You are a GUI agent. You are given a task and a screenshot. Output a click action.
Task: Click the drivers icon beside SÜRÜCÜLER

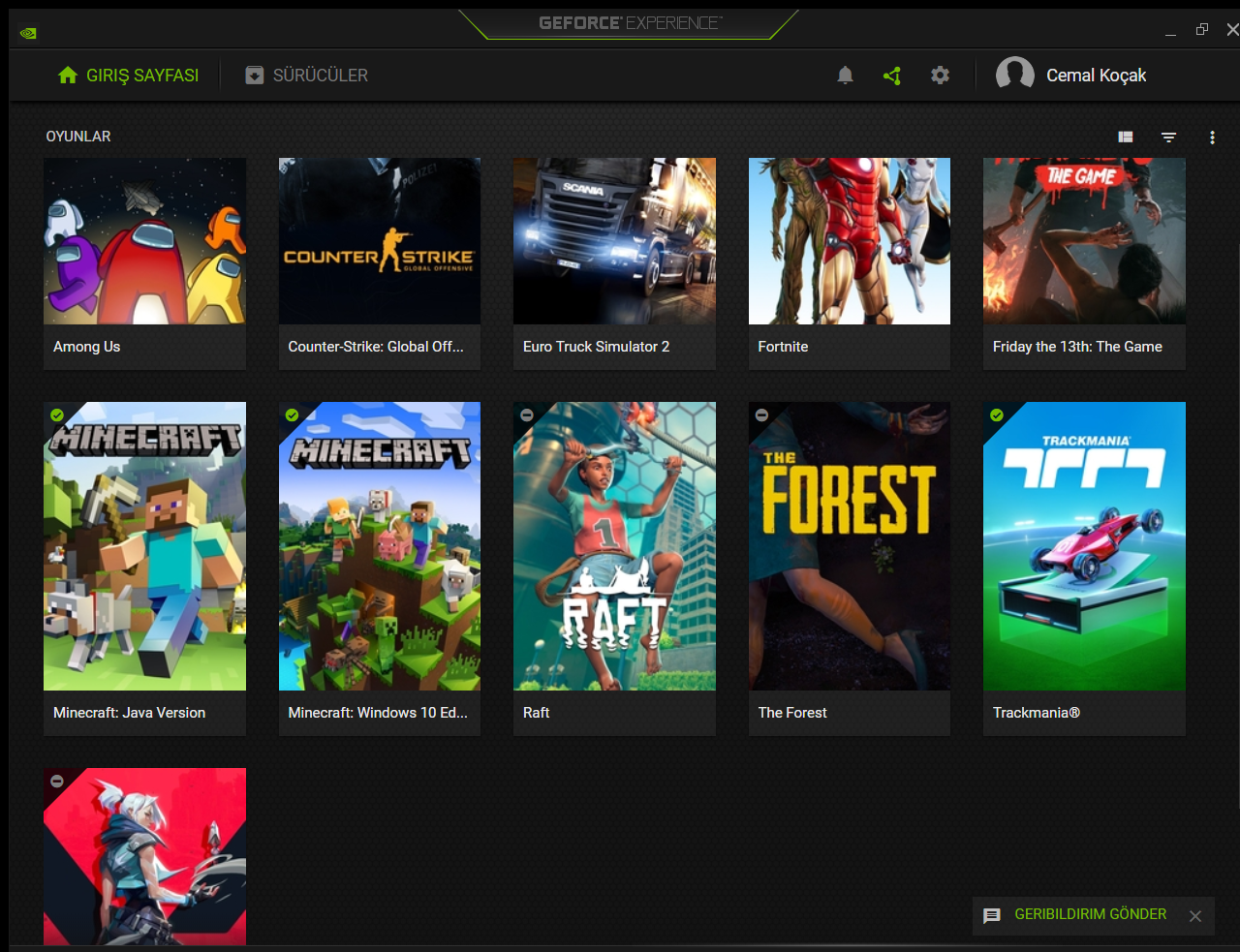pyautogui.click(x=255, y=76)
